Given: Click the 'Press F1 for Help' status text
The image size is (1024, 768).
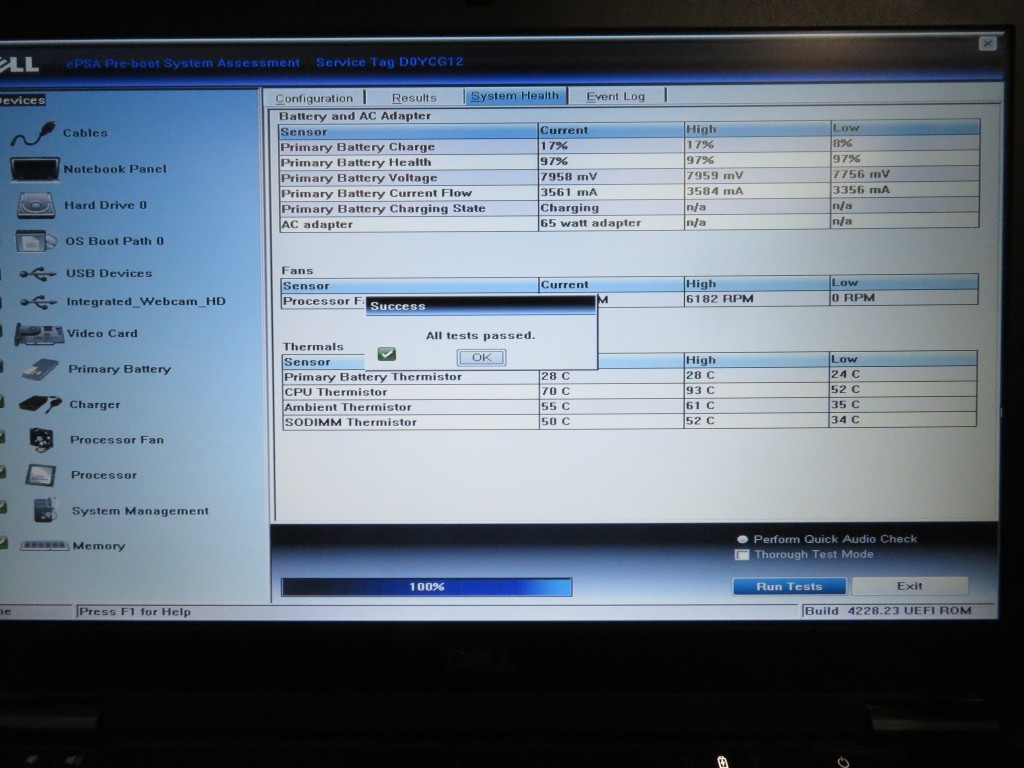Looking at the screenshot, I should (x=135, y=612).
